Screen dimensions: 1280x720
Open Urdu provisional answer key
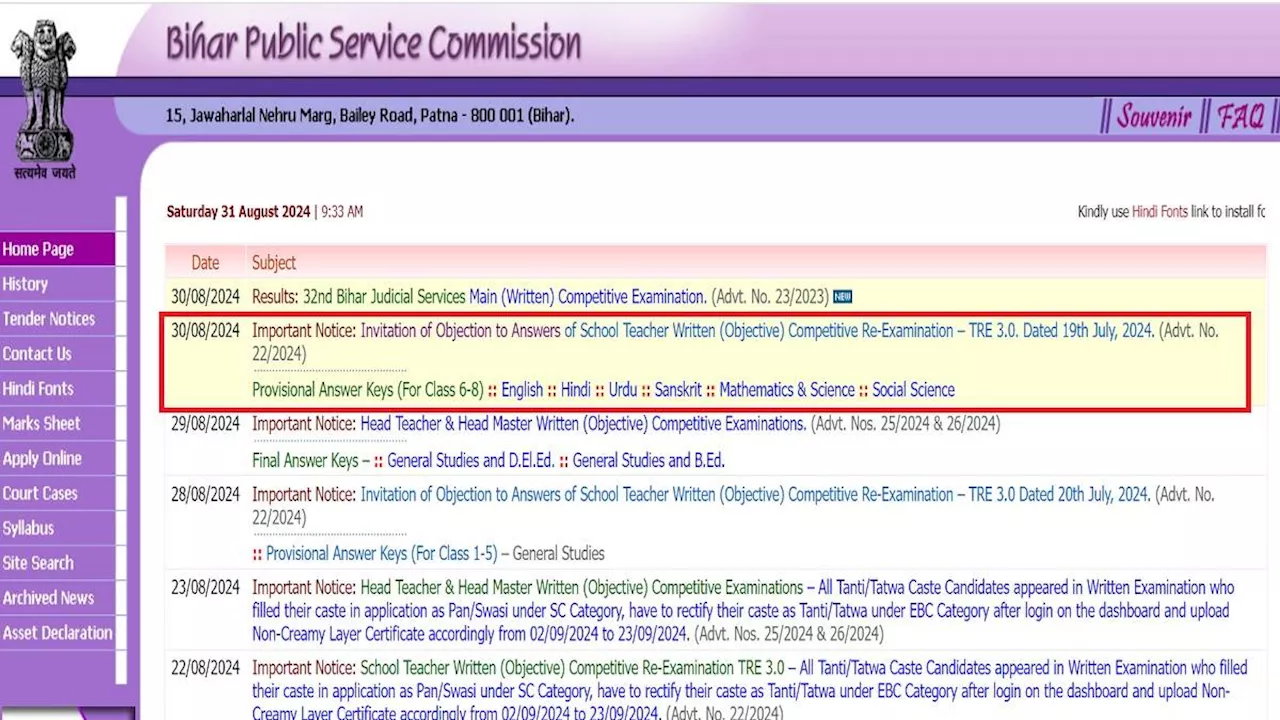click(x=623, y=390)
